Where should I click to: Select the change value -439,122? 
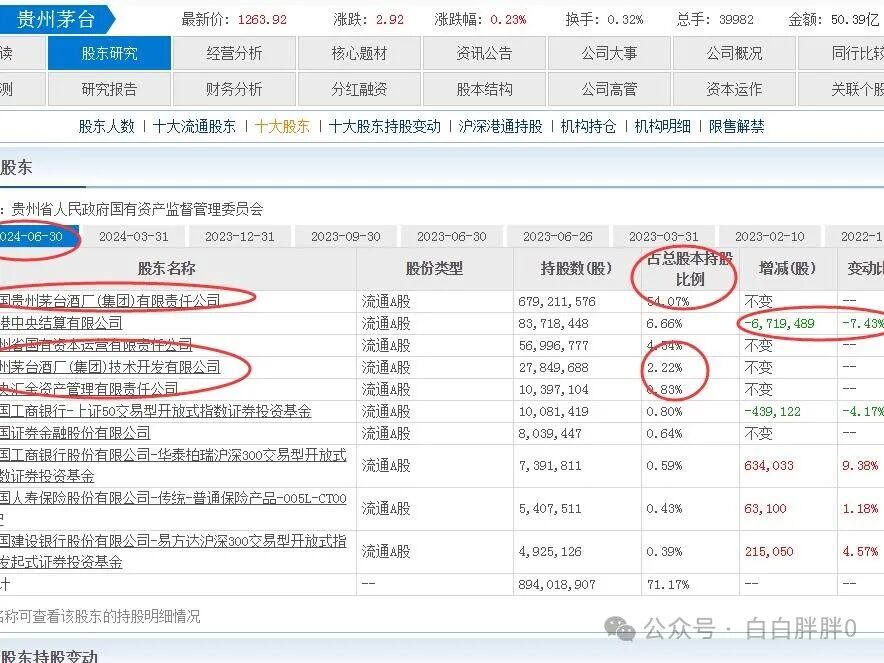(x=772, y=412)
